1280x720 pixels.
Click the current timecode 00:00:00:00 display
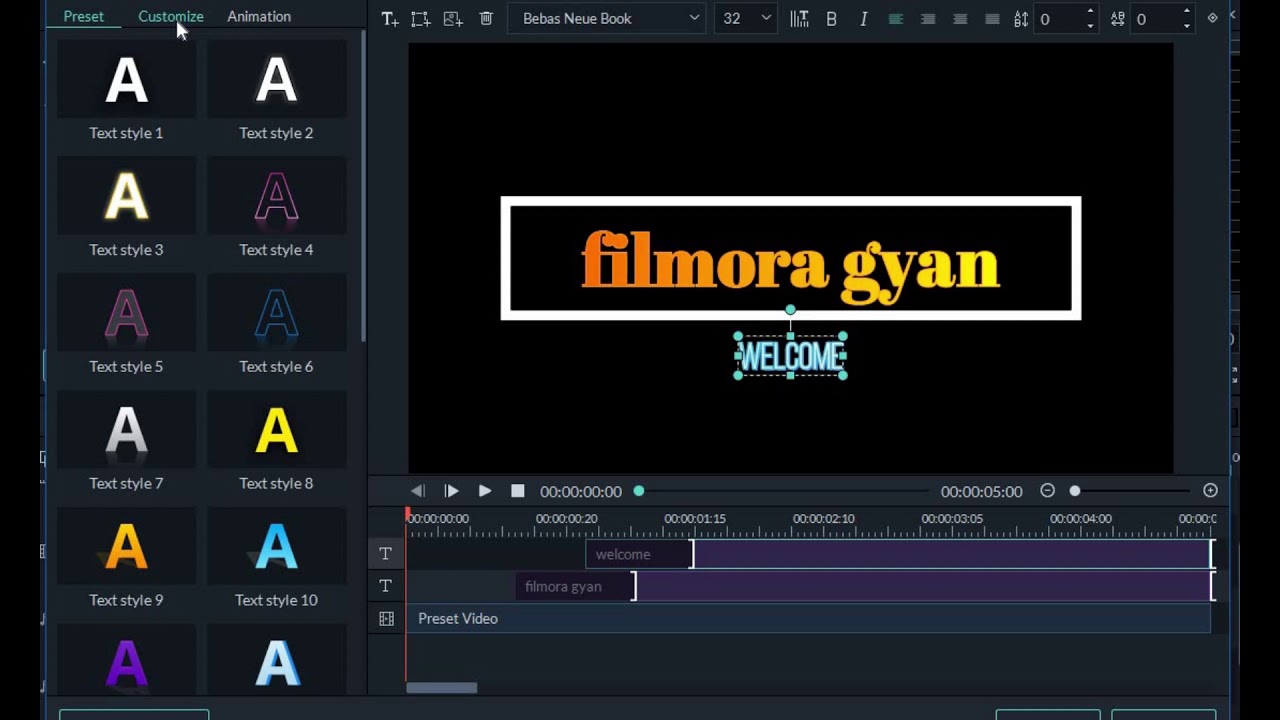tap(581, 491)
